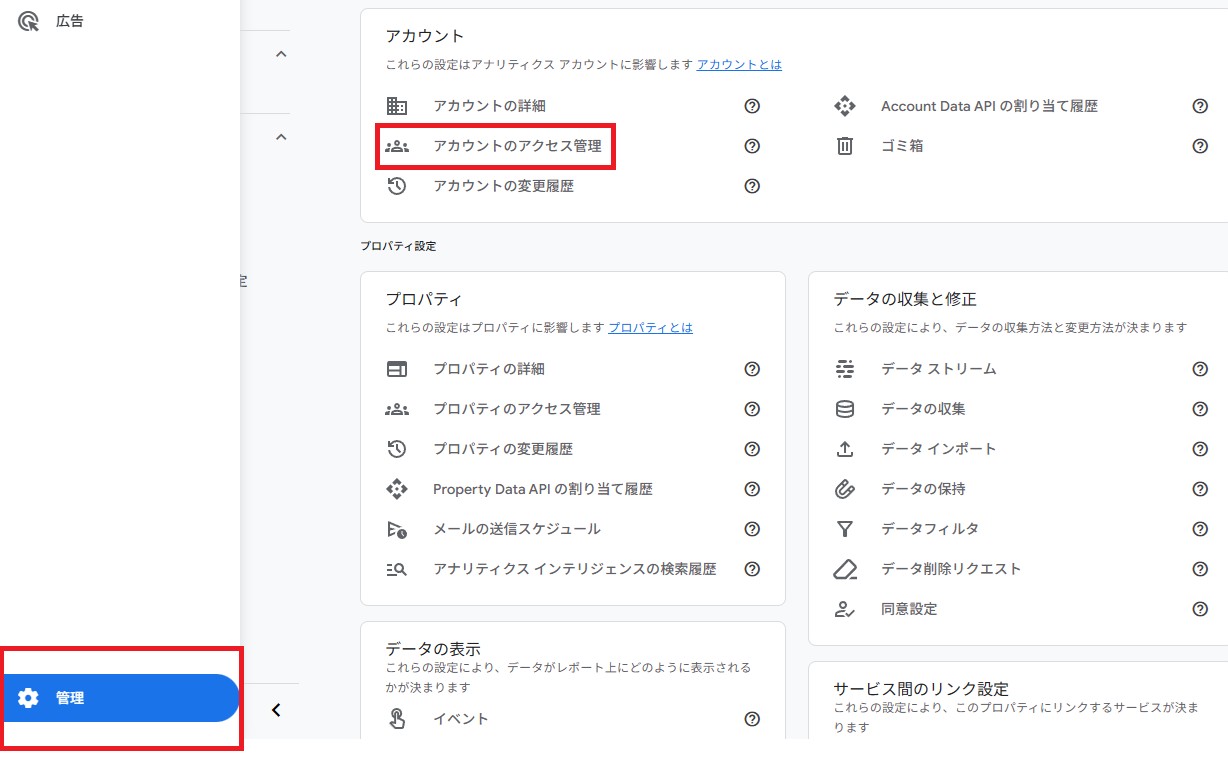Screen dimensions: 1228x762
Task: Show help for ゴミ箱
Action: (x=1200, y=146)
